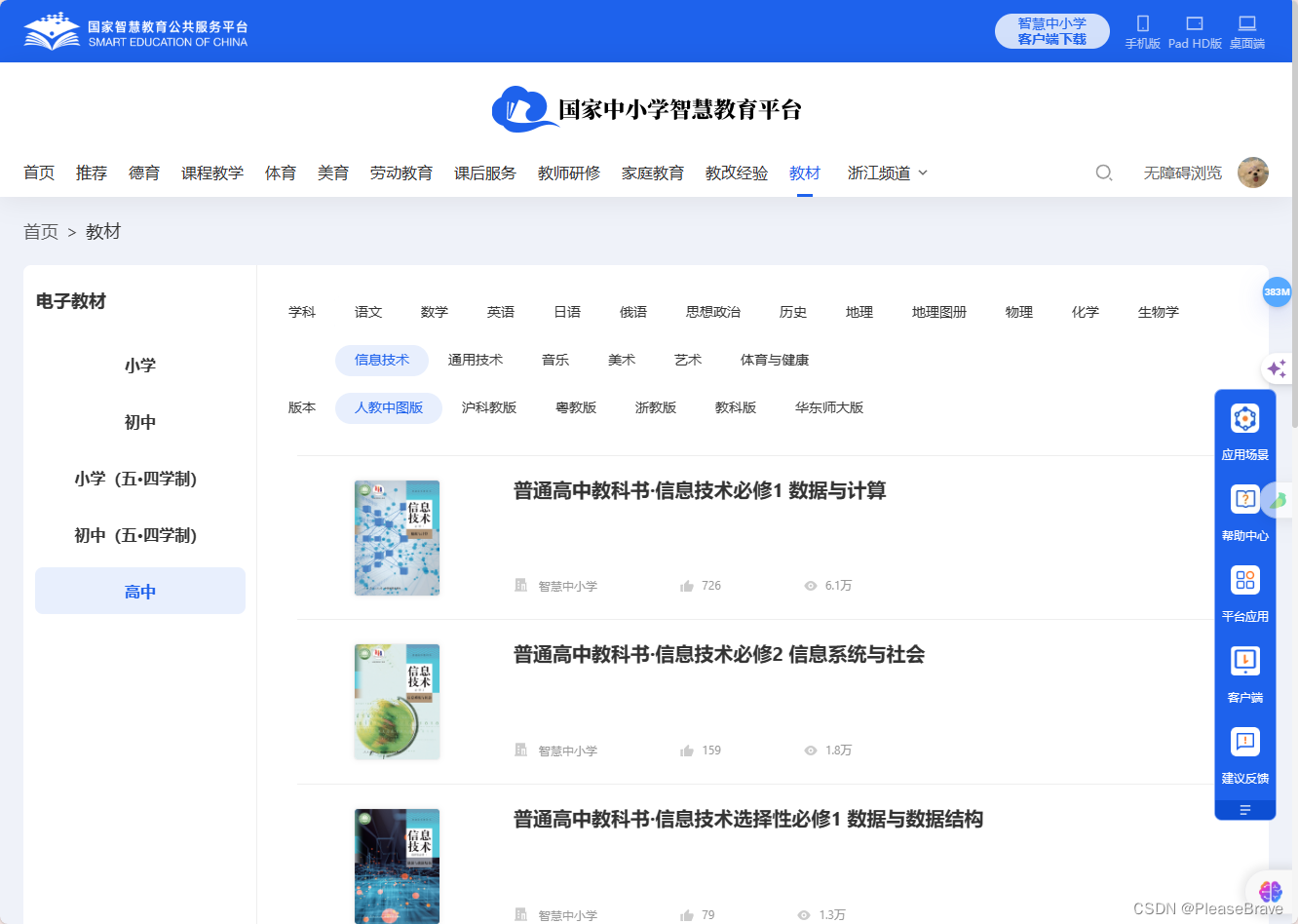Collapse the blue side toolbar menu
This screenshot has height=924, width=1298.
coord(1245,810)
